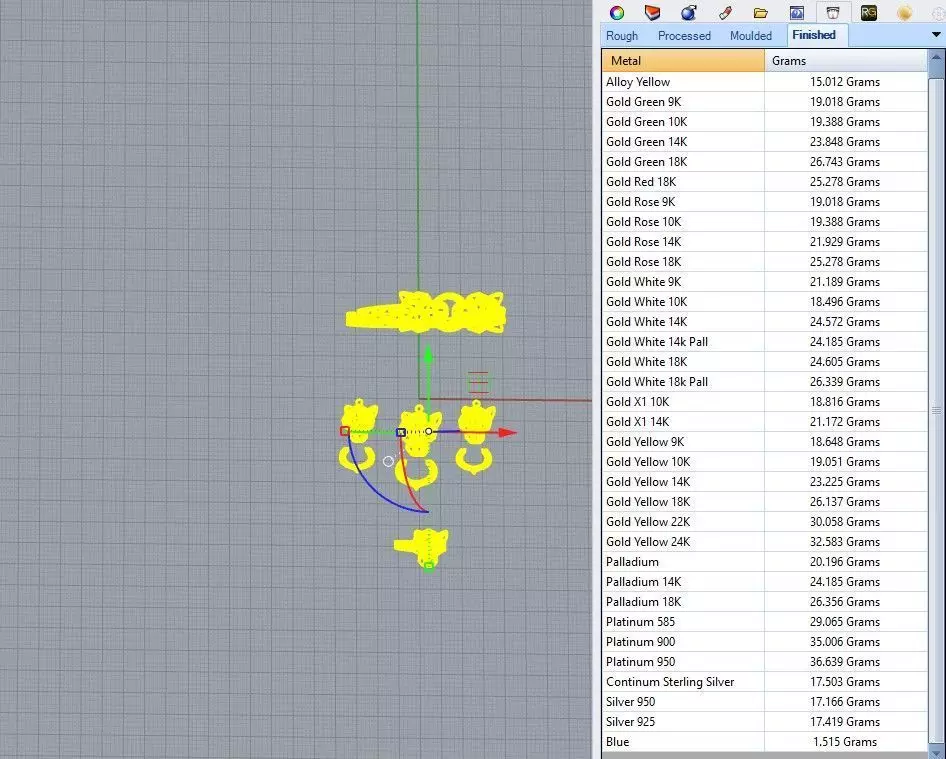This screenshot has width=946, height=759.
Task: Select the Gold Yellow 24K row
Action: 764,541
